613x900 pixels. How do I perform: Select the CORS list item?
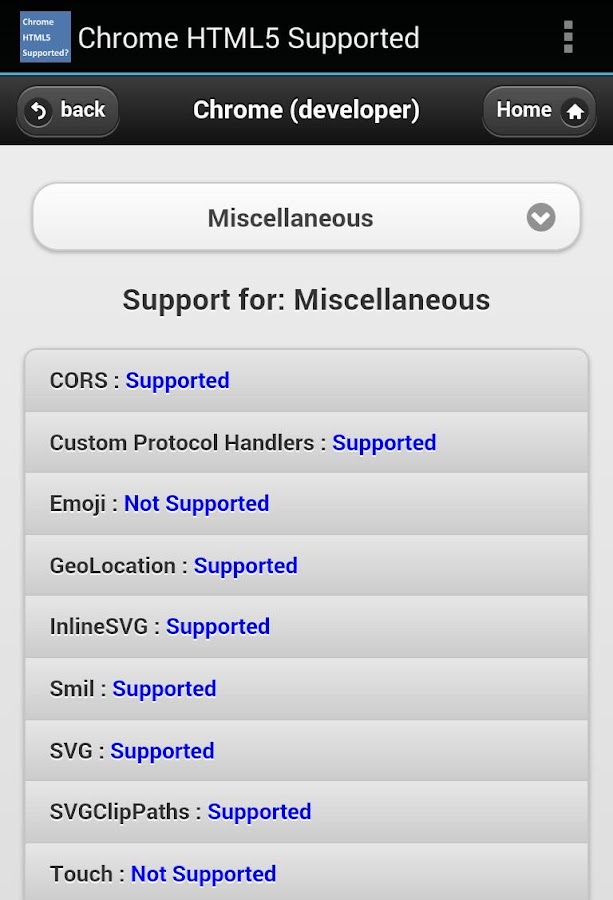coord(306,381)
